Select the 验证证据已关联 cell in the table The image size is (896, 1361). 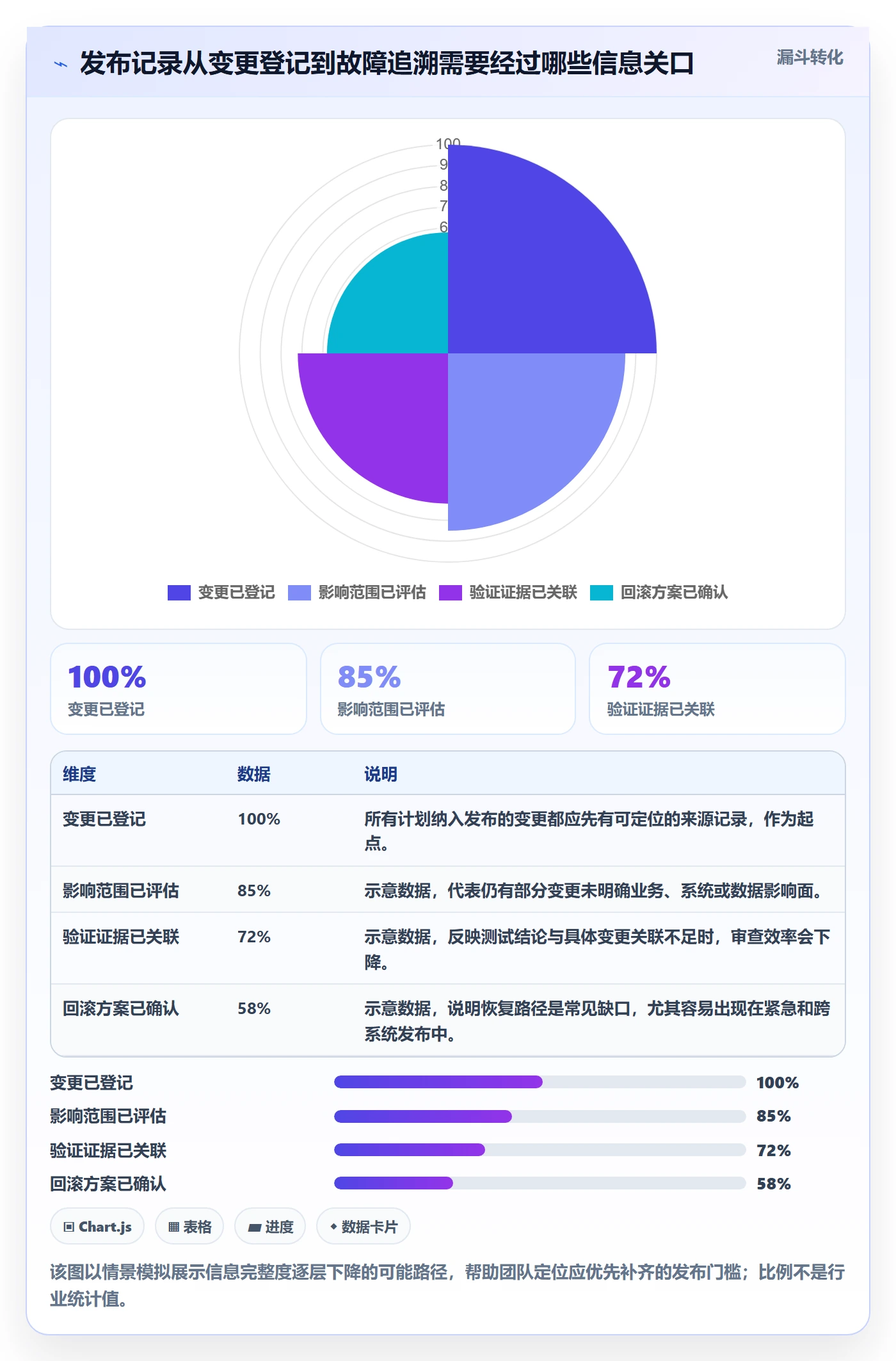121,937
